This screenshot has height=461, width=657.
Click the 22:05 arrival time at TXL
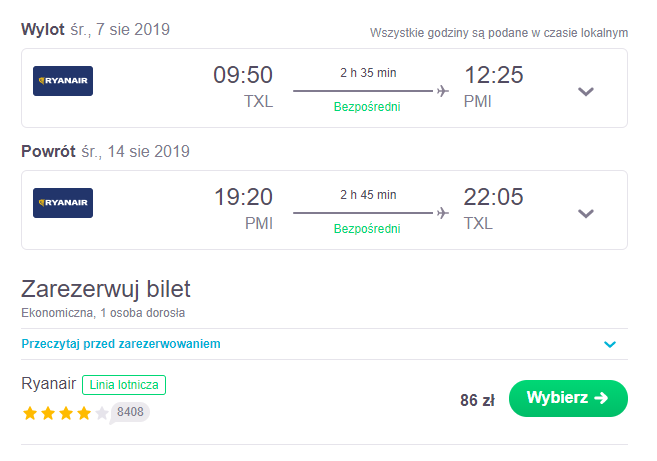pos(493,197)
